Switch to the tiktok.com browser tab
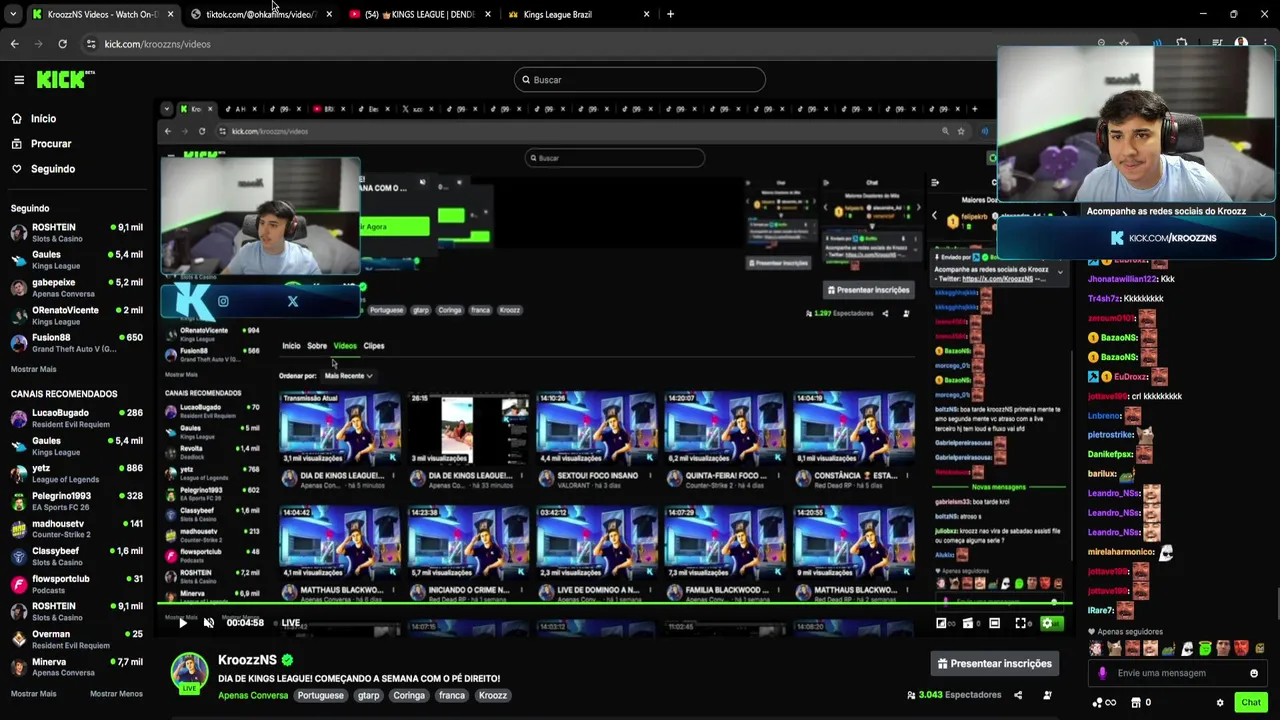Image resolution: width=1280 pixels, height=720 pixels. click(260, 14)
